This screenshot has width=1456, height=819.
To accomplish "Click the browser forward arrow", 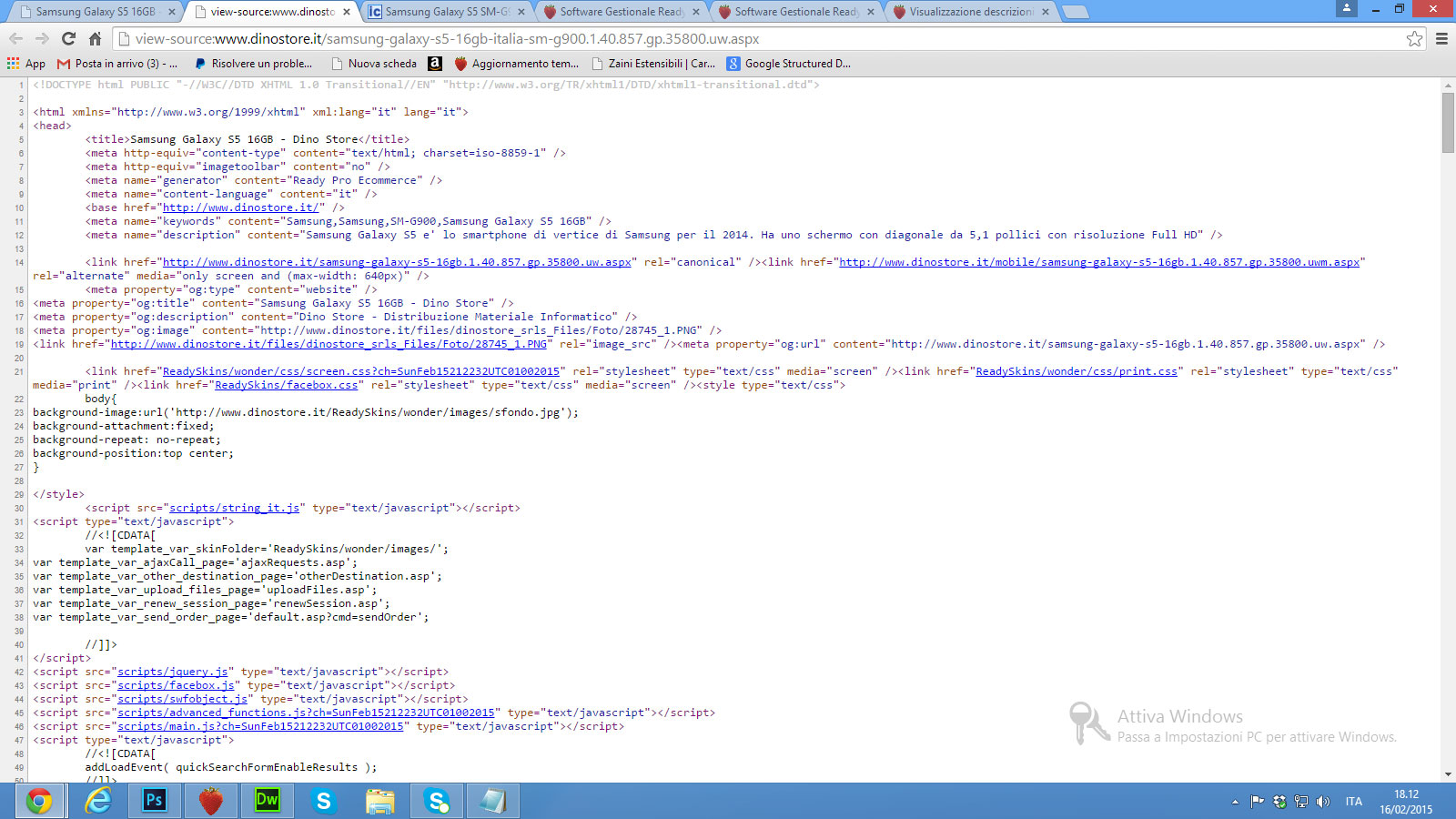I will pyautogui.click(x=42, y=38).
